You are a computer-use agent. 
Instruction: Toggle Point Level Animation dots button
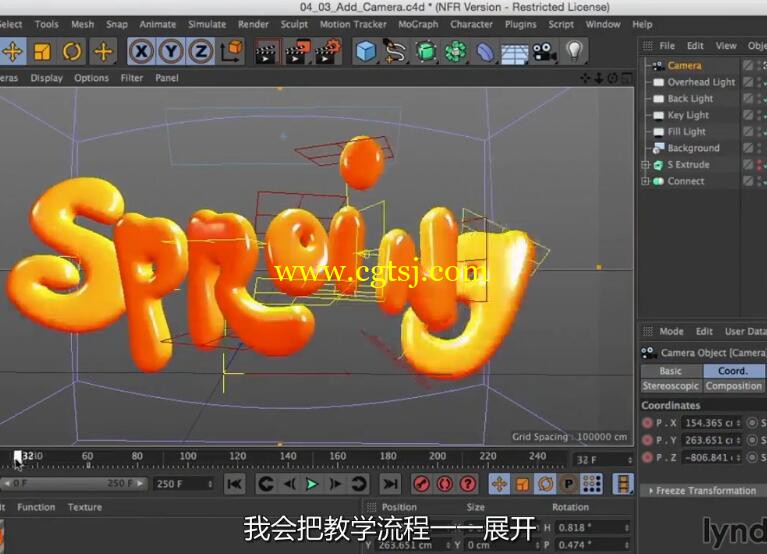[592, 484]
